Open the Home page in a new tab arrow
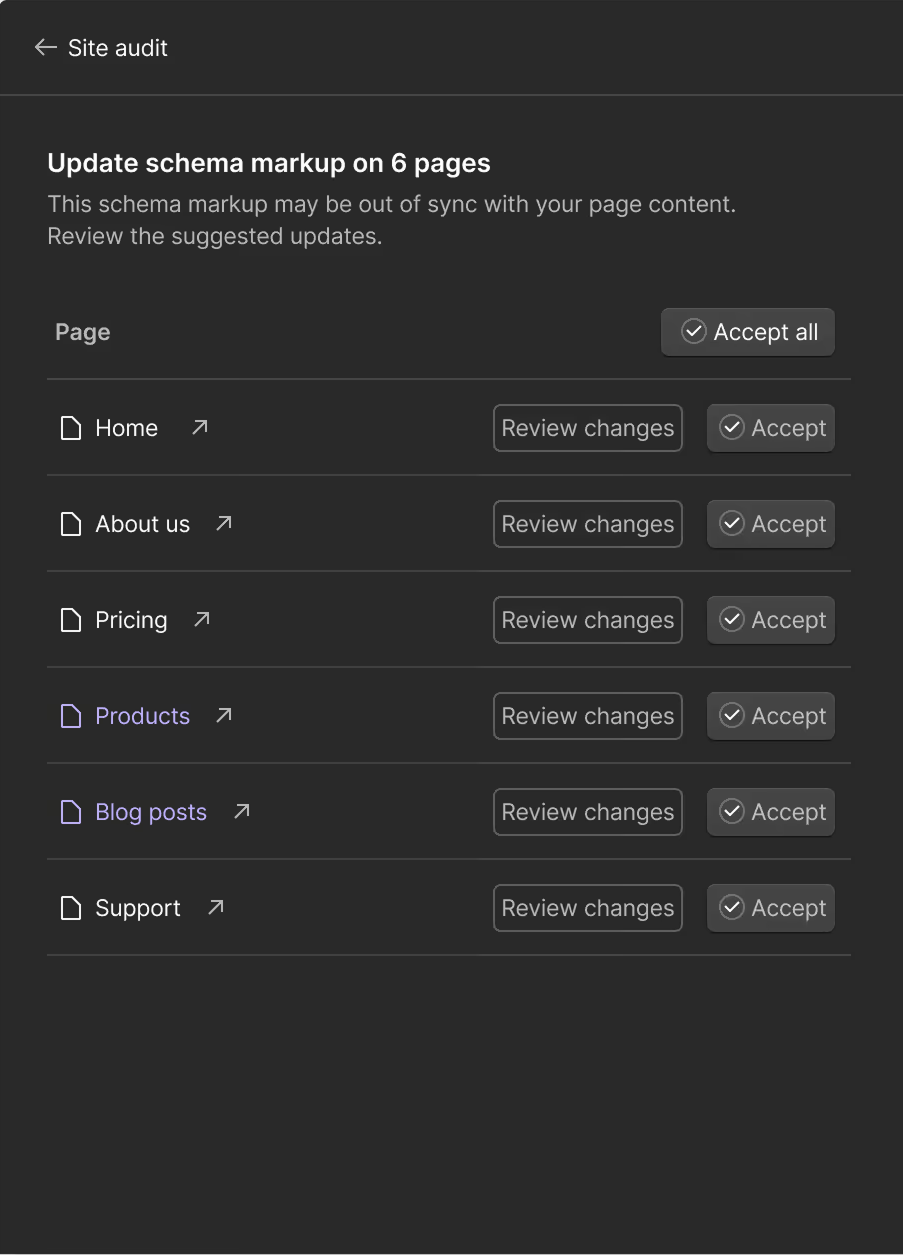This screenshot has width=903, height=1255. click(197, 426)
